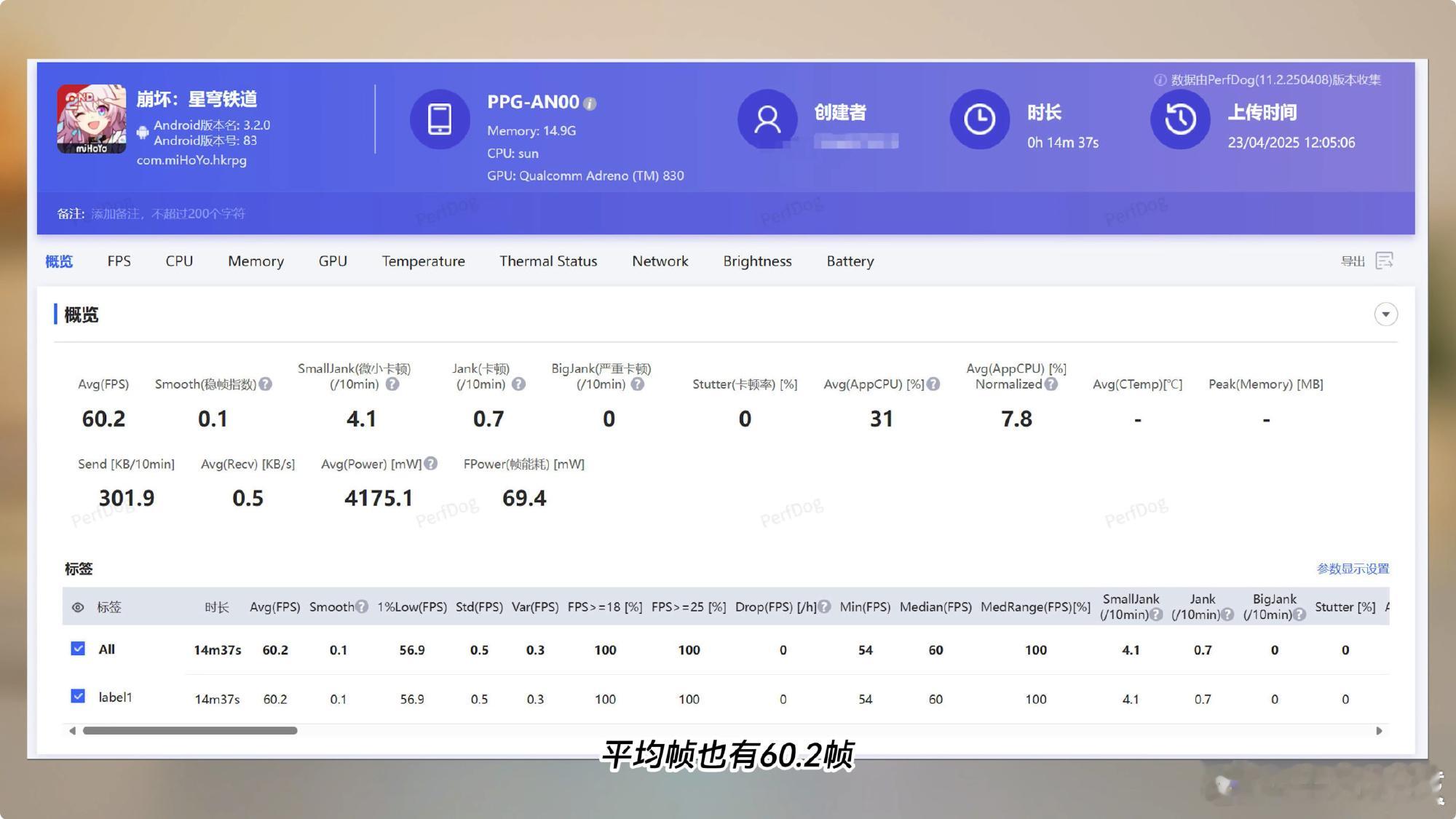
Task: Click the duration value 0h 14m 37s
Action: (1063, 143)
